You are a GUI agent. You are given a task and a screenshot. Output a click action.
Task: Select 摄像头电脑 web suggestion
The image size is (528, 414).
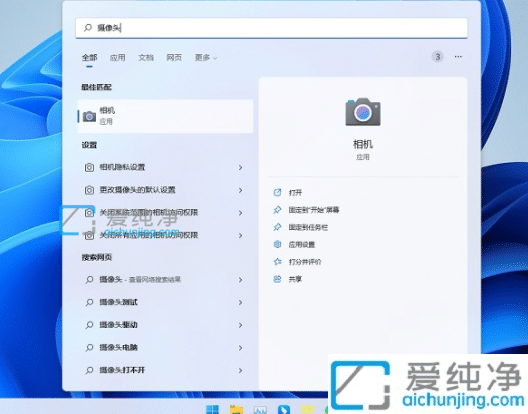[165, 347]
